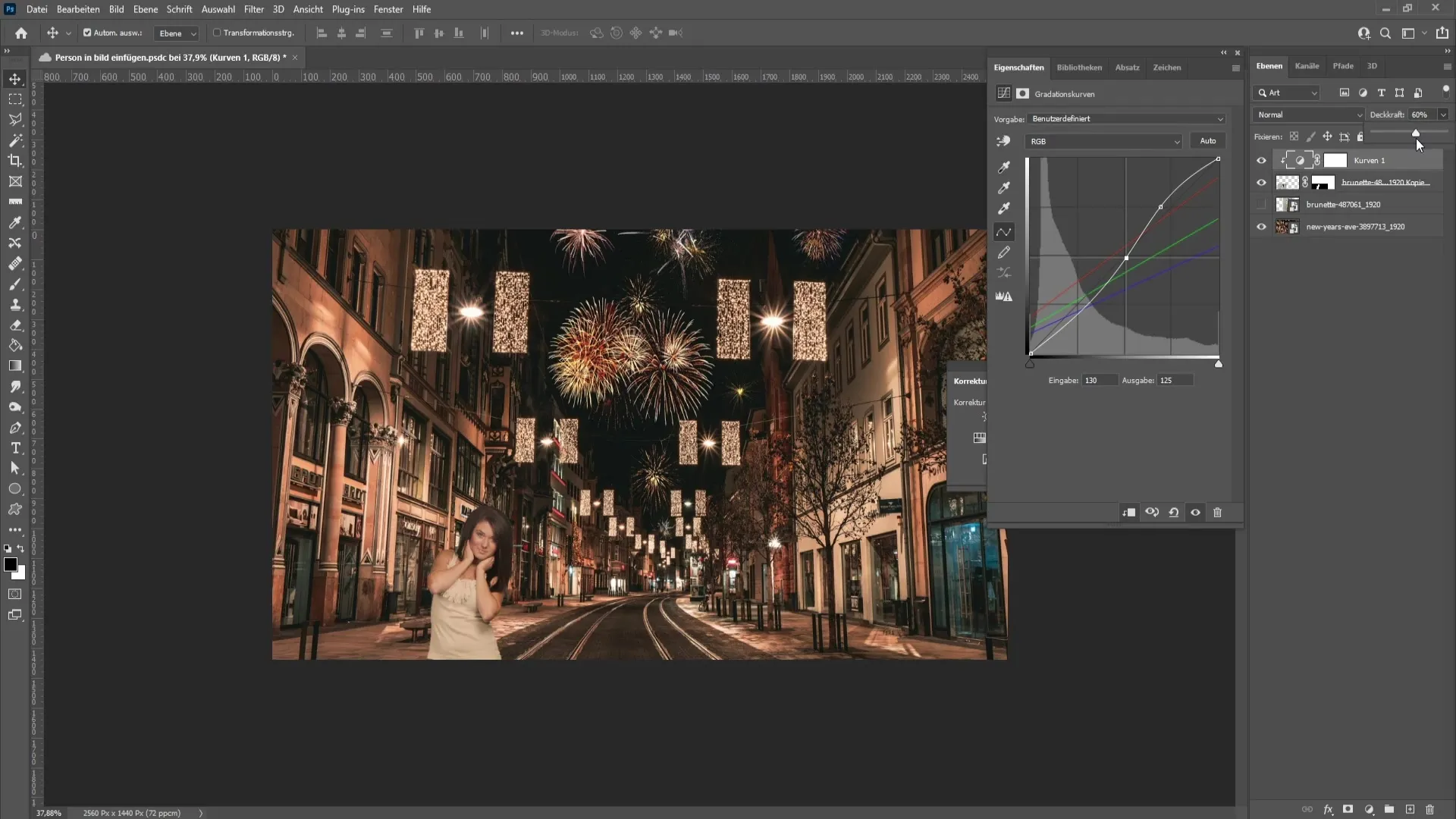
Task: Select the Crop tool in toolbar
Action: [15, 160]
